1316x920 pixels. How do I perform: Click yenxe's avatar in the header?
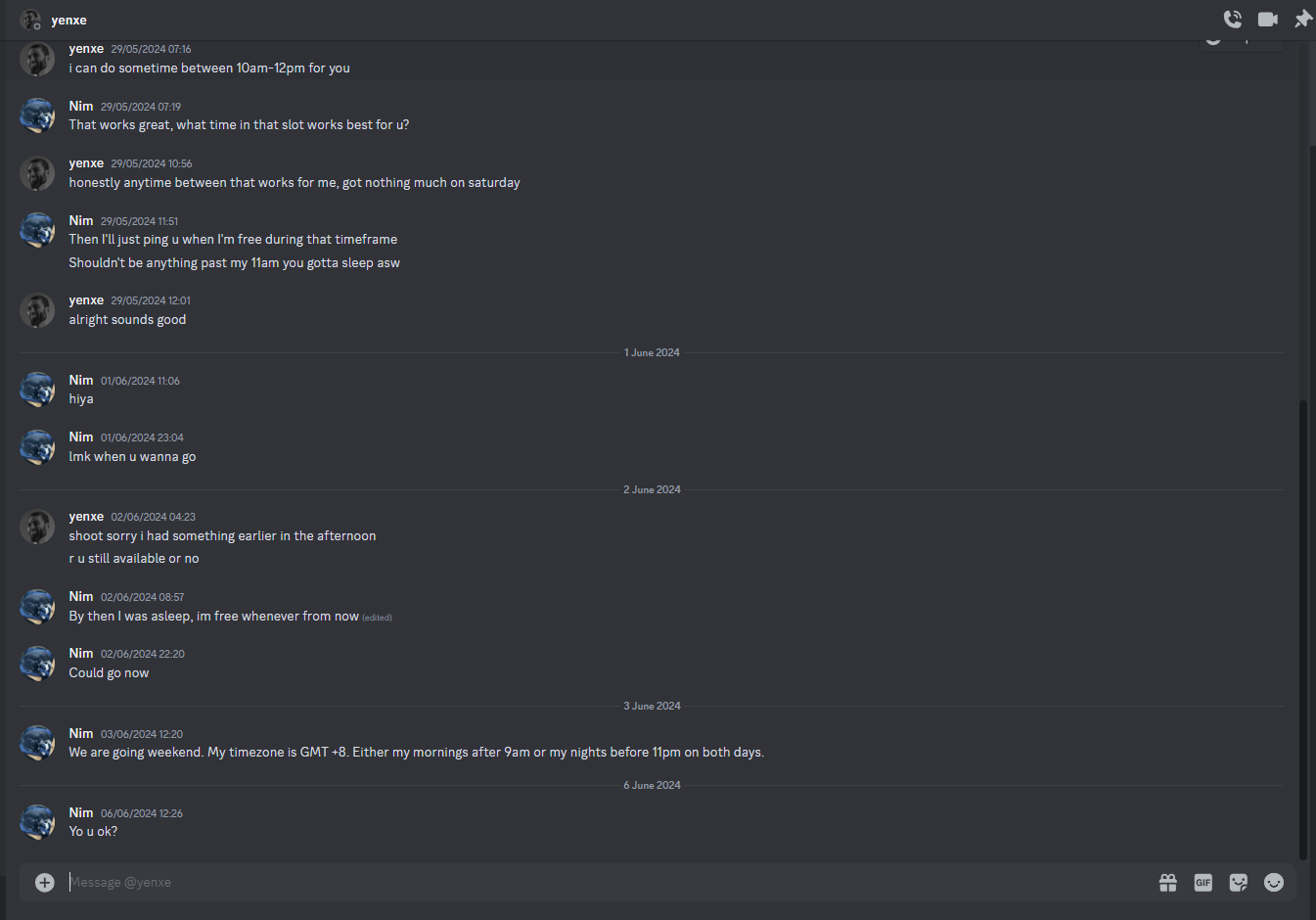click(x=30, y=20)
